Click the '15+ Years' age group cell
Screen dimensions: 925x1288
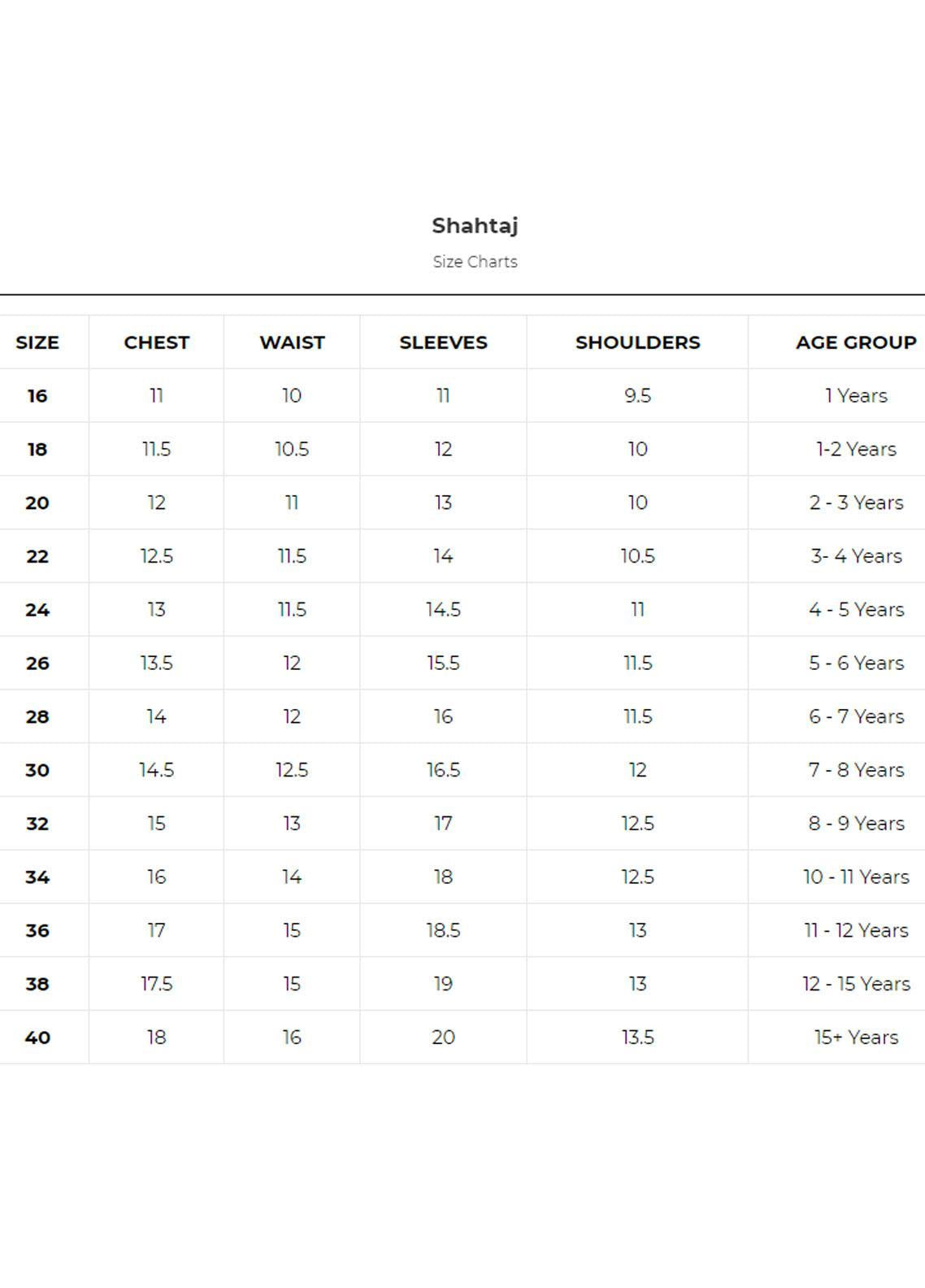coord(856,1038)
